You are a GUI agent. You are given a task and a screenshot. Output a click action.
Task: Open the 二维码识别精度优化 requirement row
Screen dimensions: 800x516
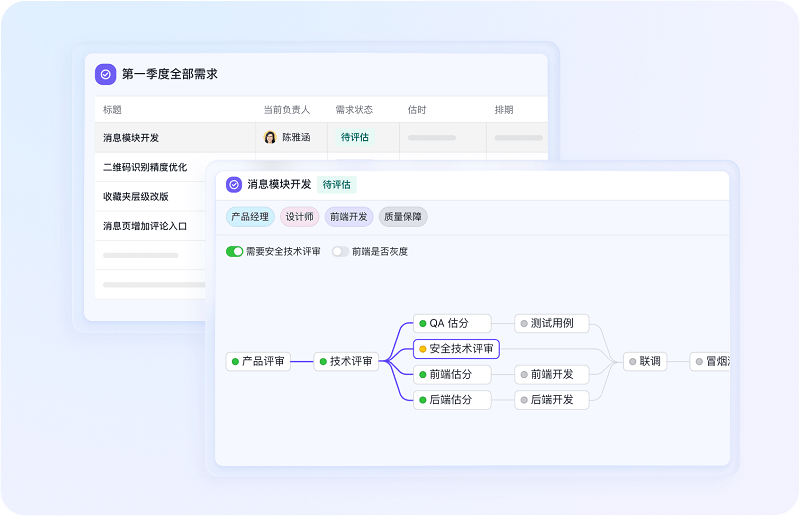(x=144, y=167)
